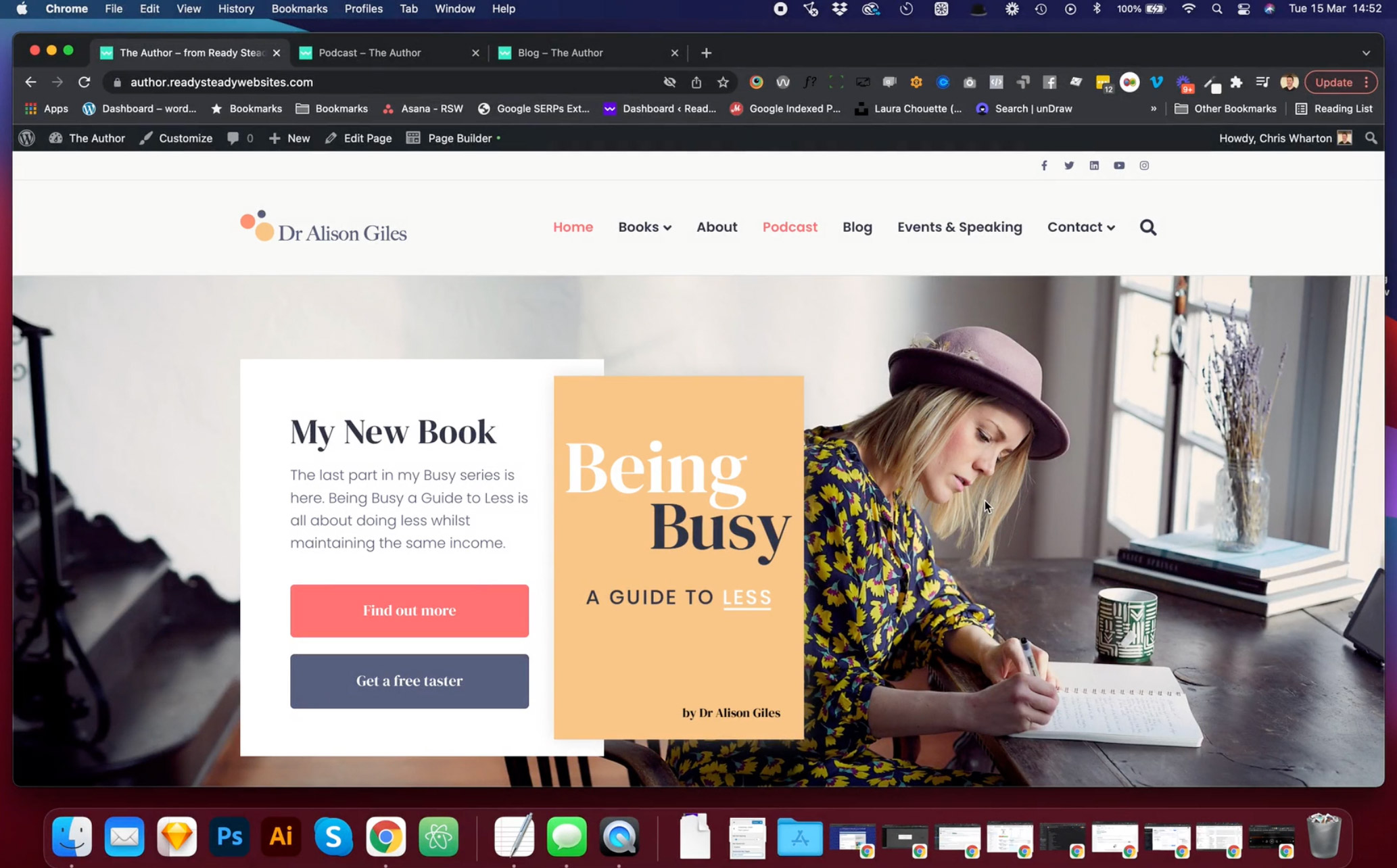This screenshot has height=868, width=1397.
Task: Click the site search magnifier icon
Action: click(1148, 227)
